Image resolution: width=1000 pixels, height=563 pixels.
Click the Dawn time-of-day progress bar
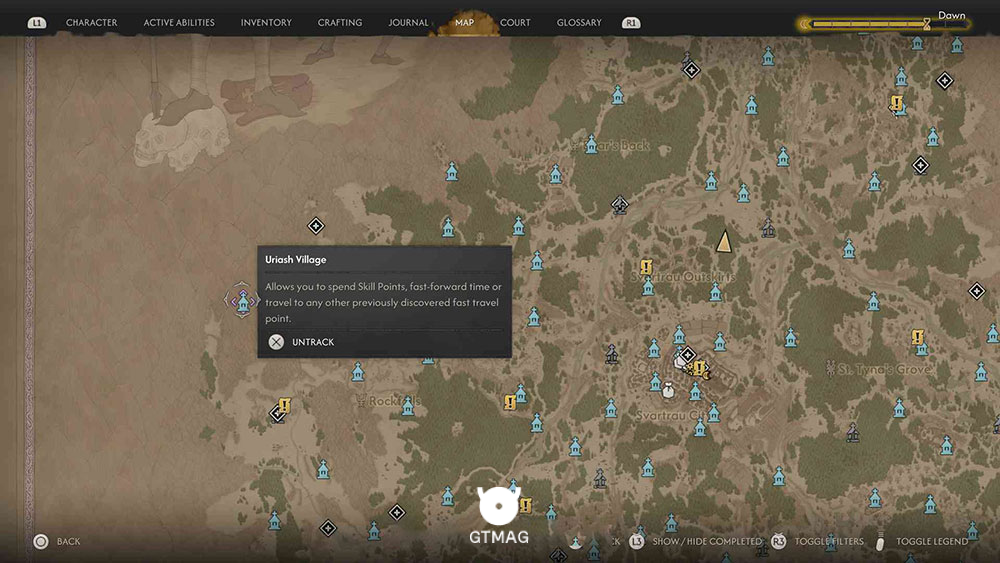pos(883,24)
